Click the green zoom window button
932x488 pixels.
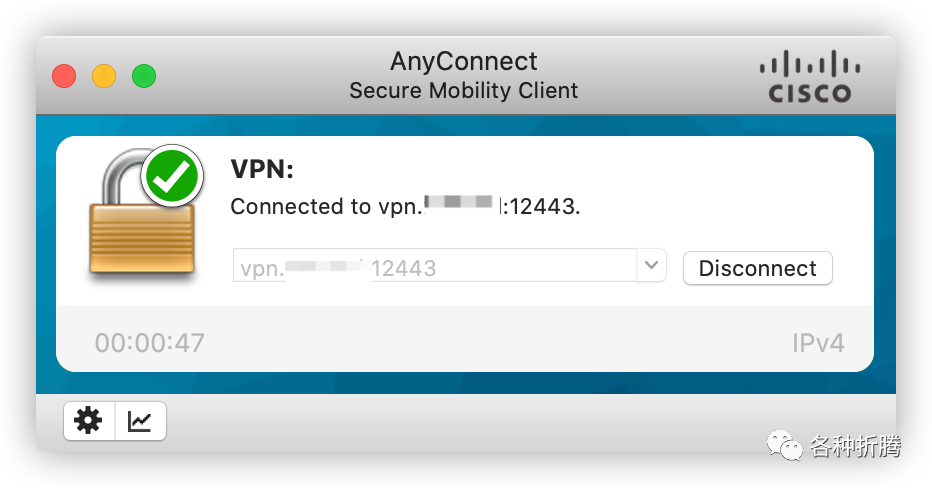(144, 76)
